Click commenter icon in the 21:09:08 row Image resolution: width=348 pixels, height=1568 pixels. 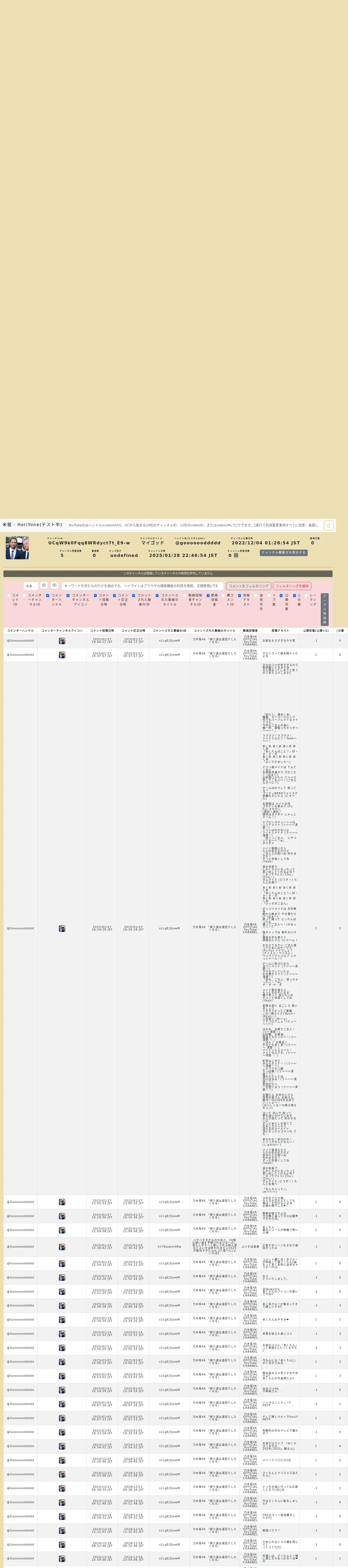tap(62, 1230)
